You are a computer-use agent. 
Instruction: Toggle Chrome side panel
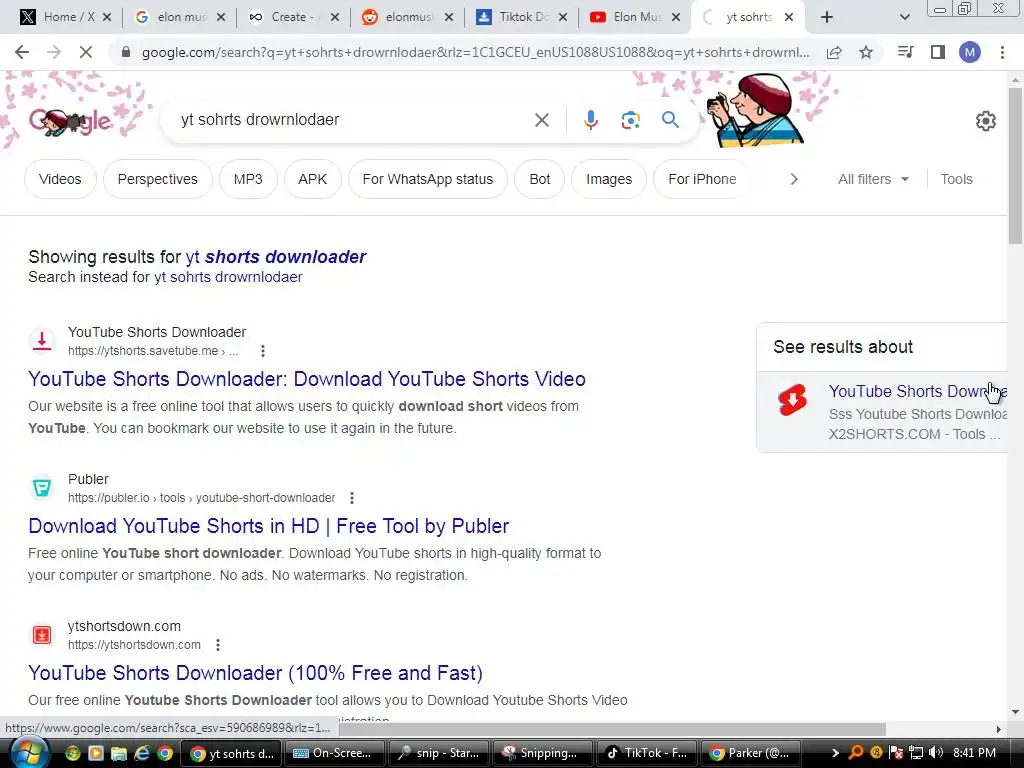[938, 52]
